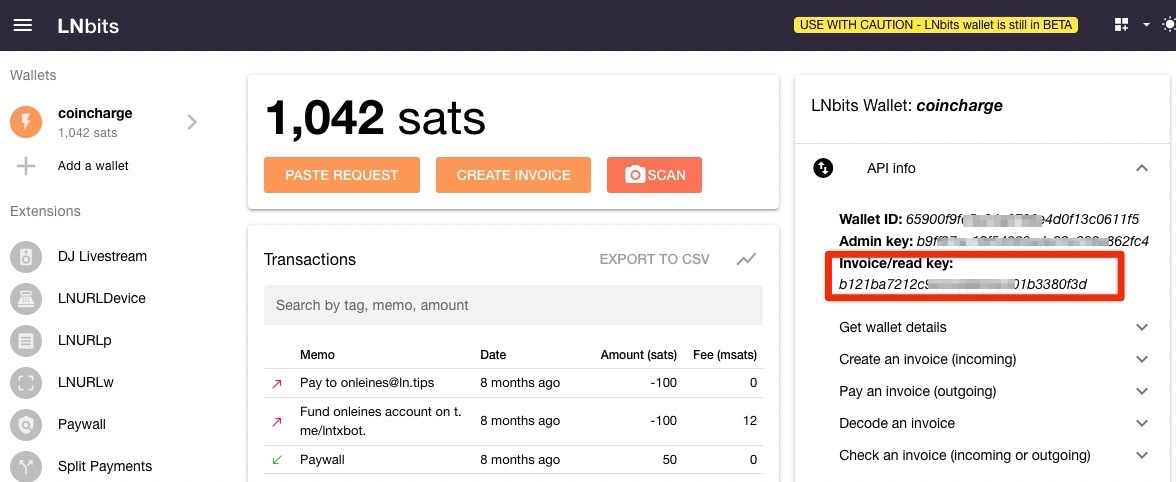Viewport: 1176px width, 482px height.
Task: Open the Paywall extension icon
Action: (26, 424)
